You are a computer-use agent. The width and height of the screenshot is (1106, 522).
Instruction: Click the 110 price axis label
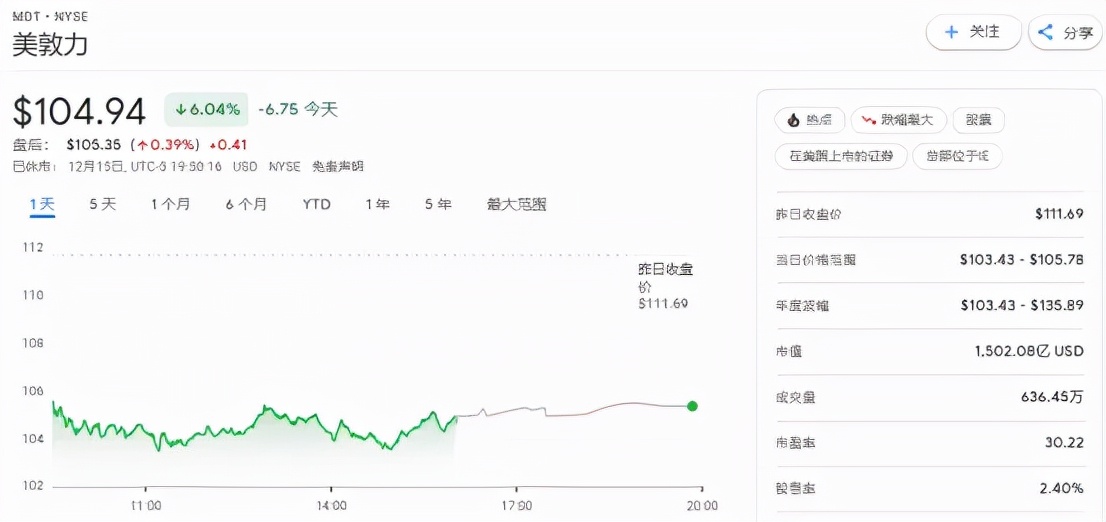coord(33,295)
